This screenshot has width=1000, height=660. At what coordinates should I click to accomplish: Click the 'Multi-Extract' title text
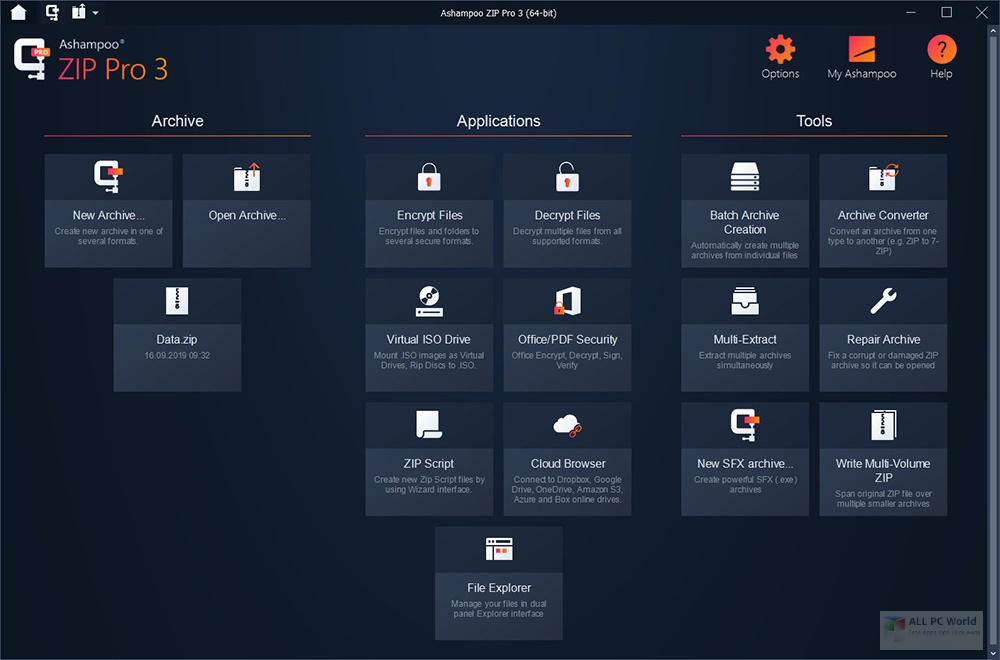pyautogui.click(x=745, y=340)
